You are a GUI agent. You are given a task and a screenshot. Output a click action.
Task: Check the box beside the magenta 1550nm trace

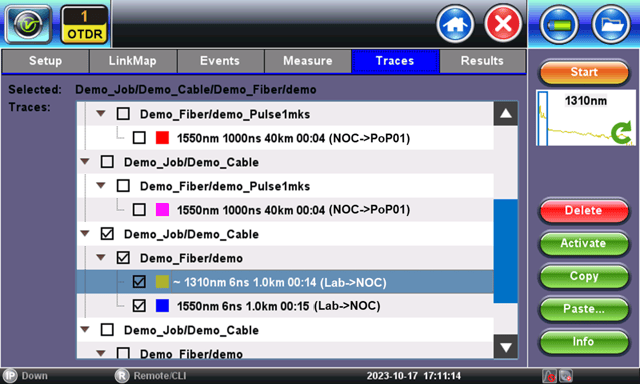pos(139,210)
